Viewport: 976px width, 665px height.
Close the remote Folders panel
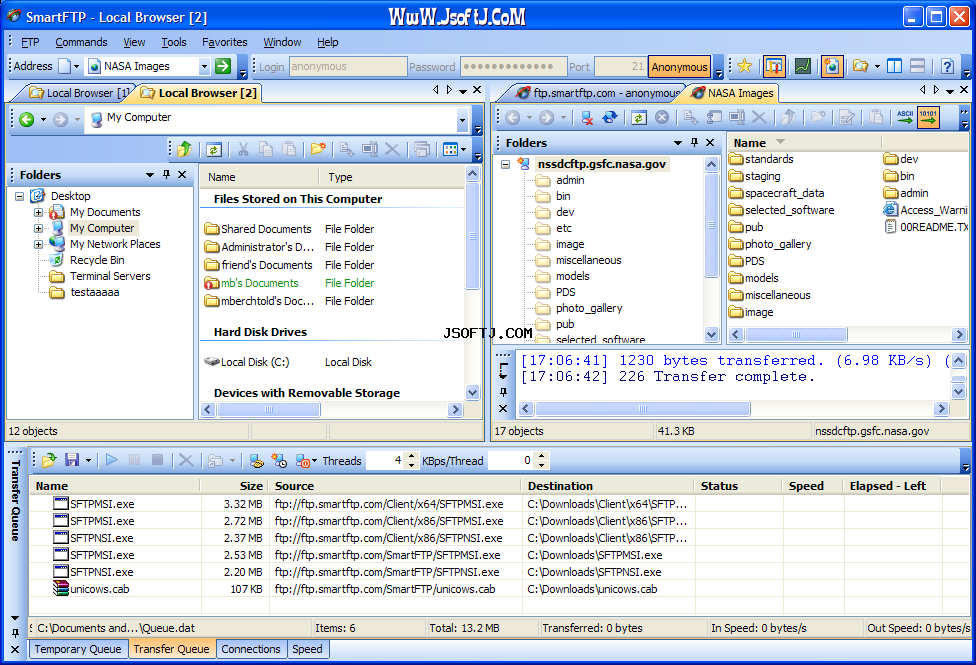710,143
